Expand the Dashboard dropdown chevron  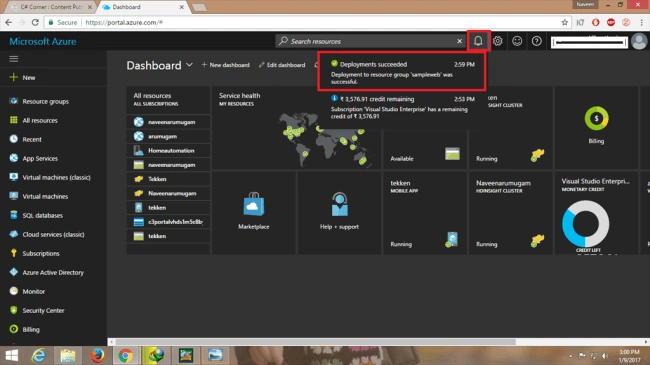tap(189, 65)
